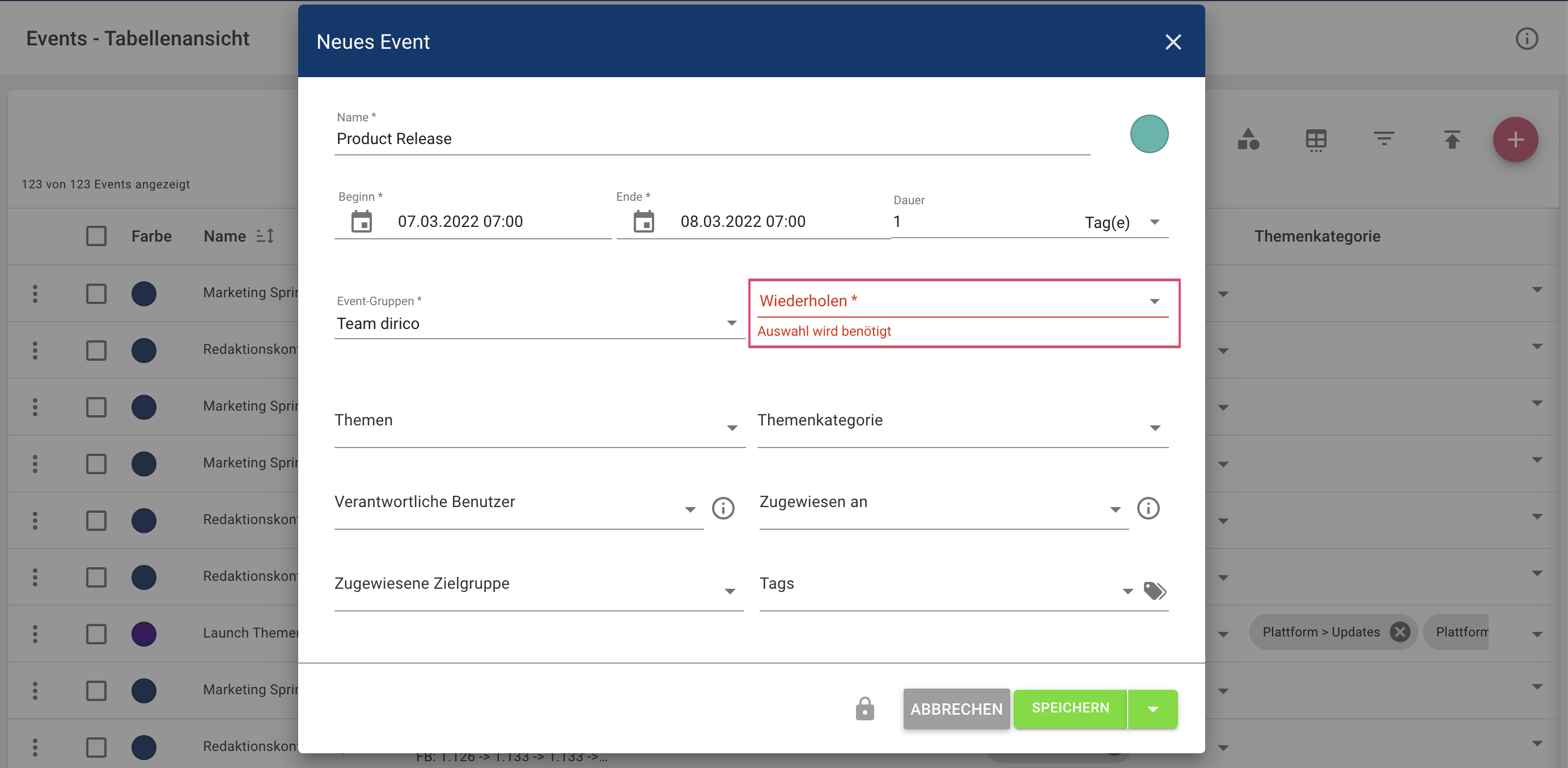Close the Neues Event dialog
This screenshot has width=1568, height=768.
tap(1173, 42)
